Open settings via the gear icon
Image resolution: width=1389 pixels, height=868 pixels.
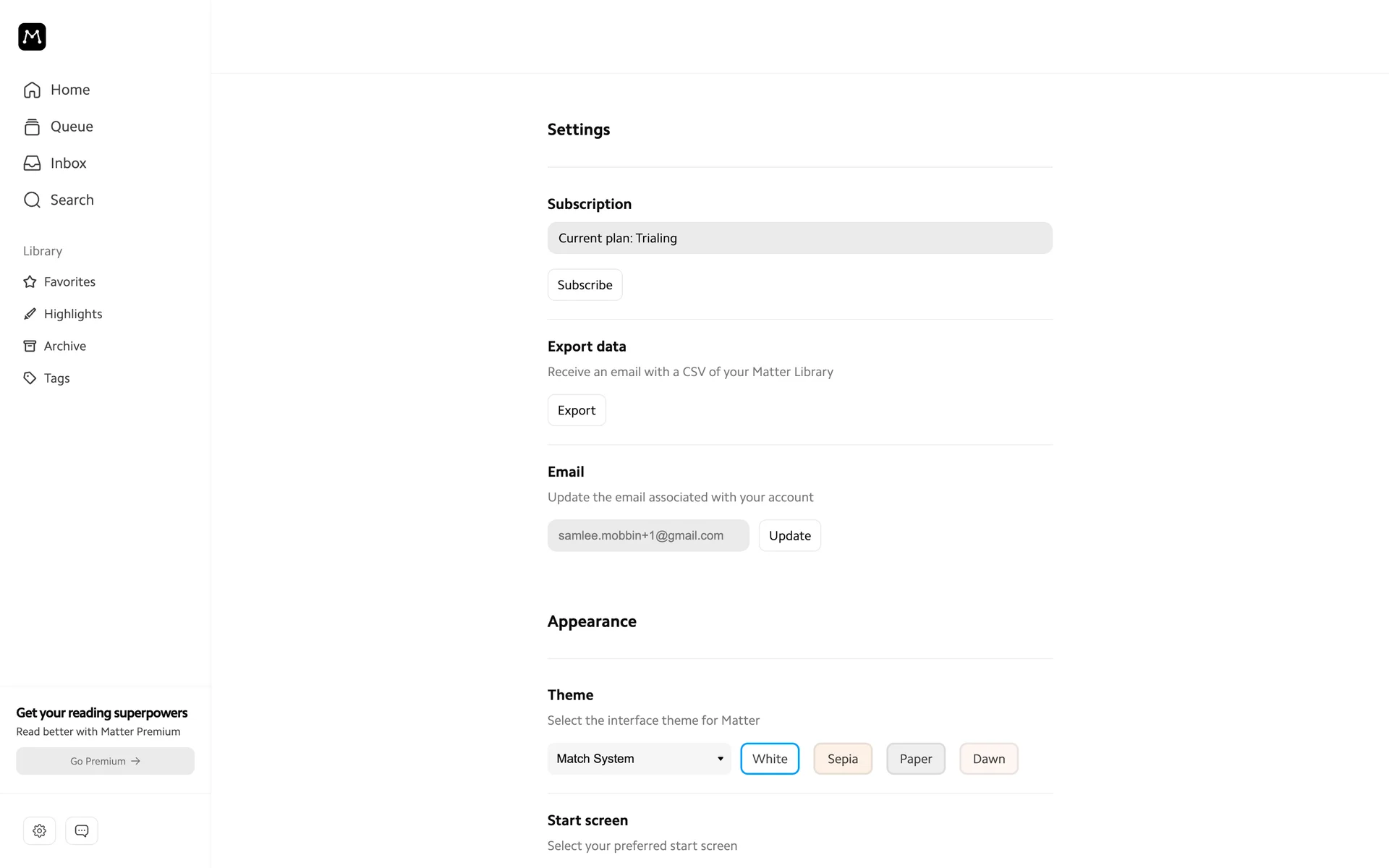pyautogui.click(x=40, y=830)
